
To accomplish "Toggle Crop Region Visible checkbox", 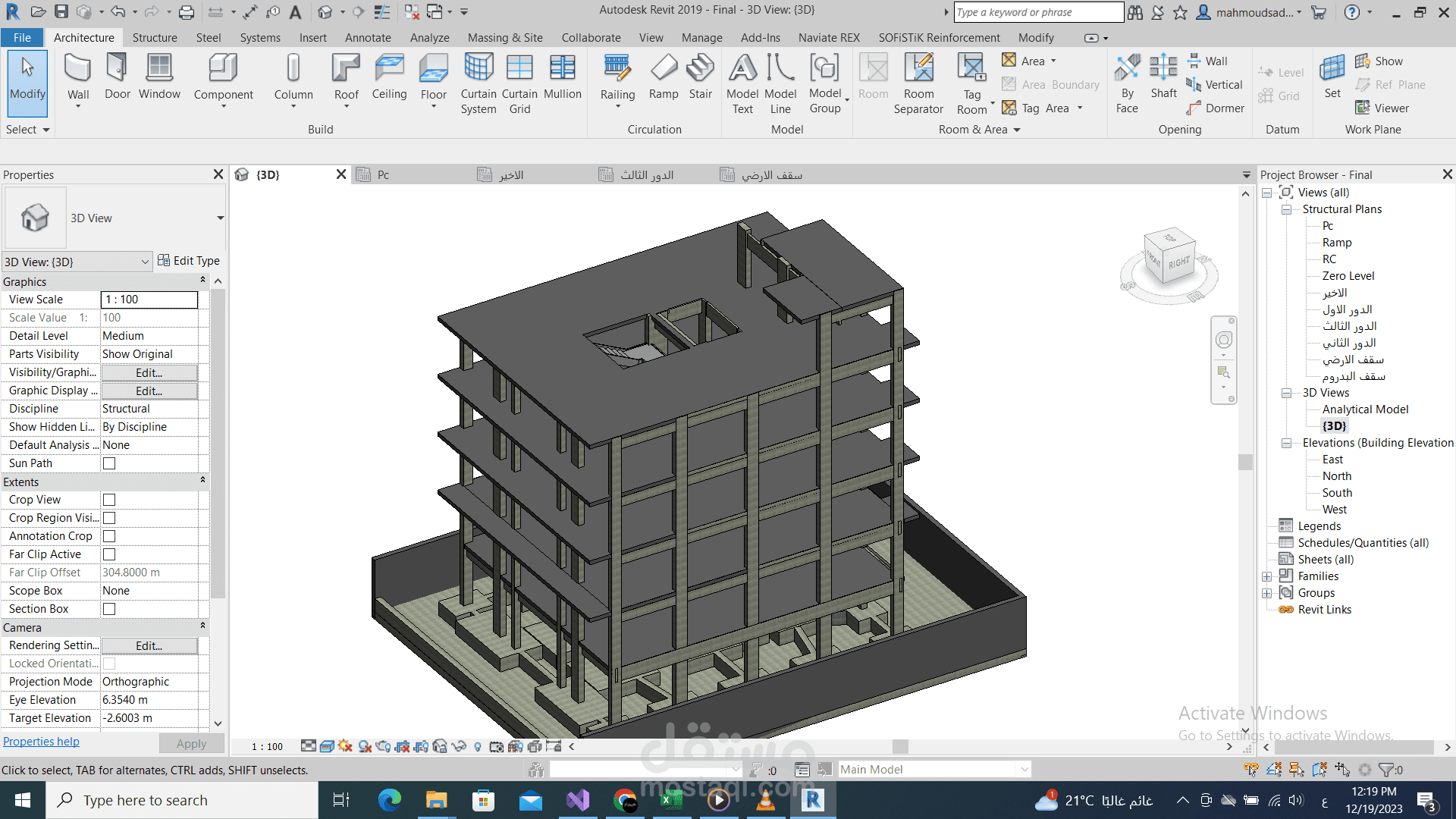I will (109, 518).
